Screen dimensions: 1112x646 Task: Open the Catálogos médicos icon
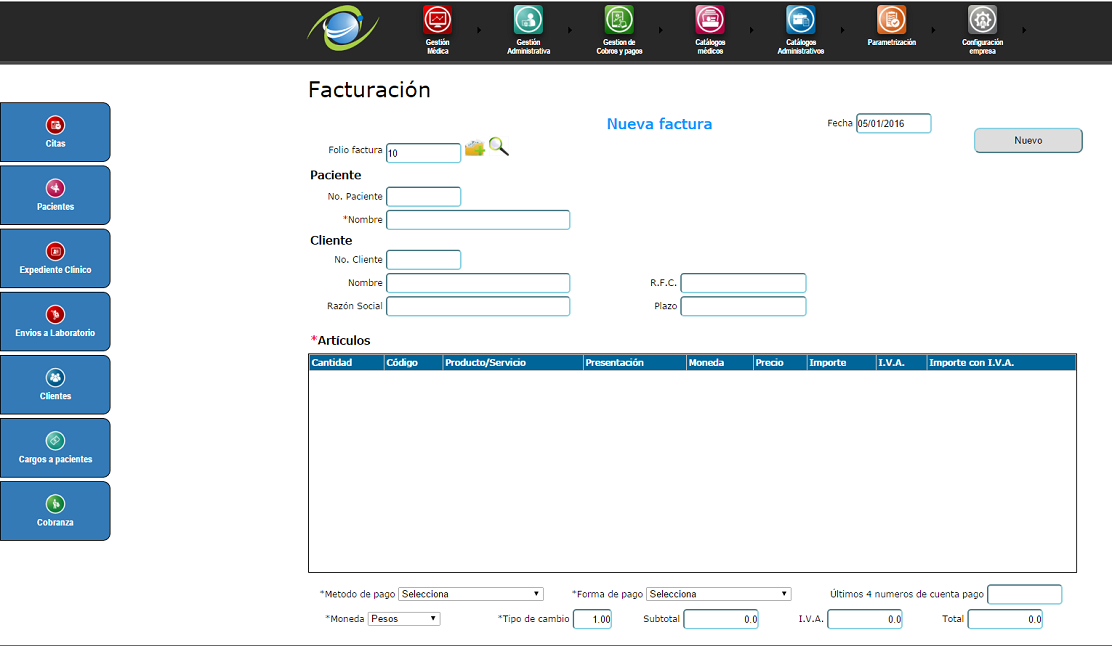[710, 20]
